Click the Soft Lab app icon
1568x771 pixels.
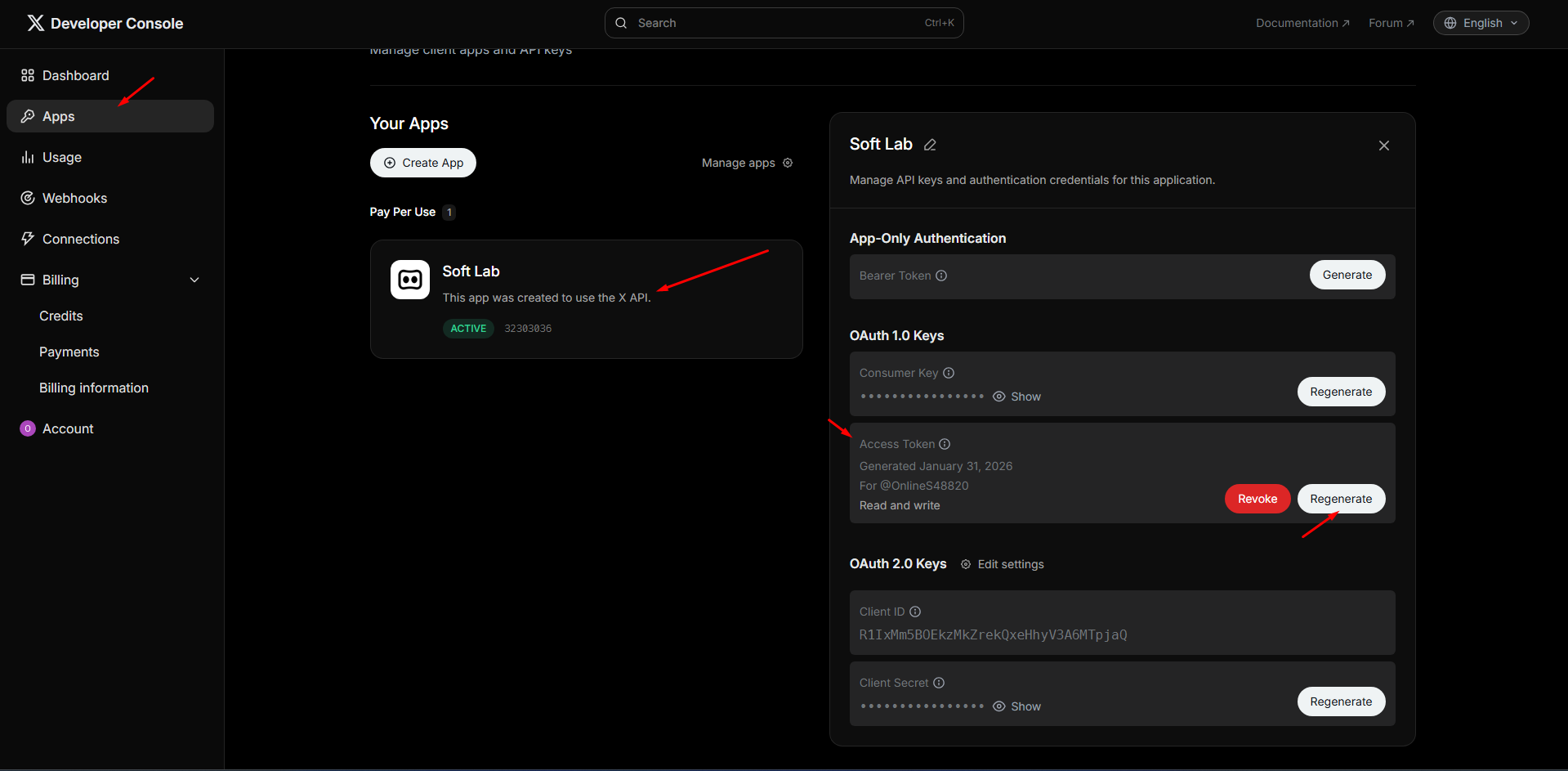point(410,280)
